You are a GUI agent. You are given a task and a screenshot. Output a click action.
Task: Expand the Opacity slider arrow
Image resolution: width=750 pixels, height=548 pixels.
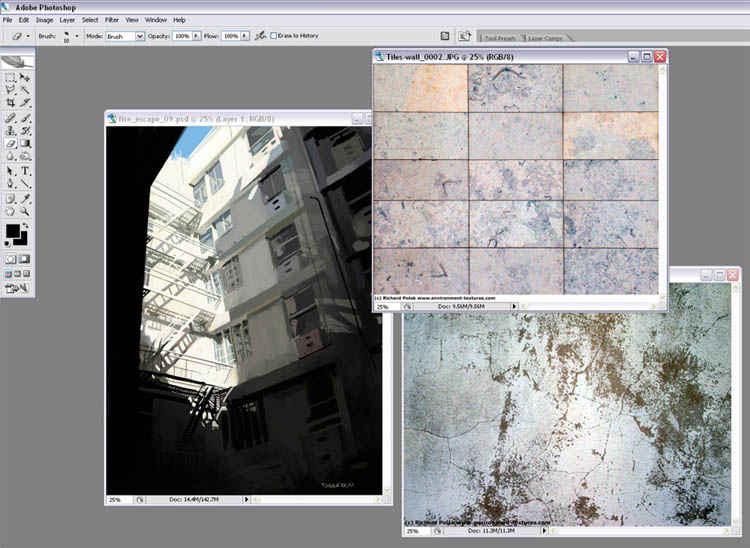pos(194,36)
